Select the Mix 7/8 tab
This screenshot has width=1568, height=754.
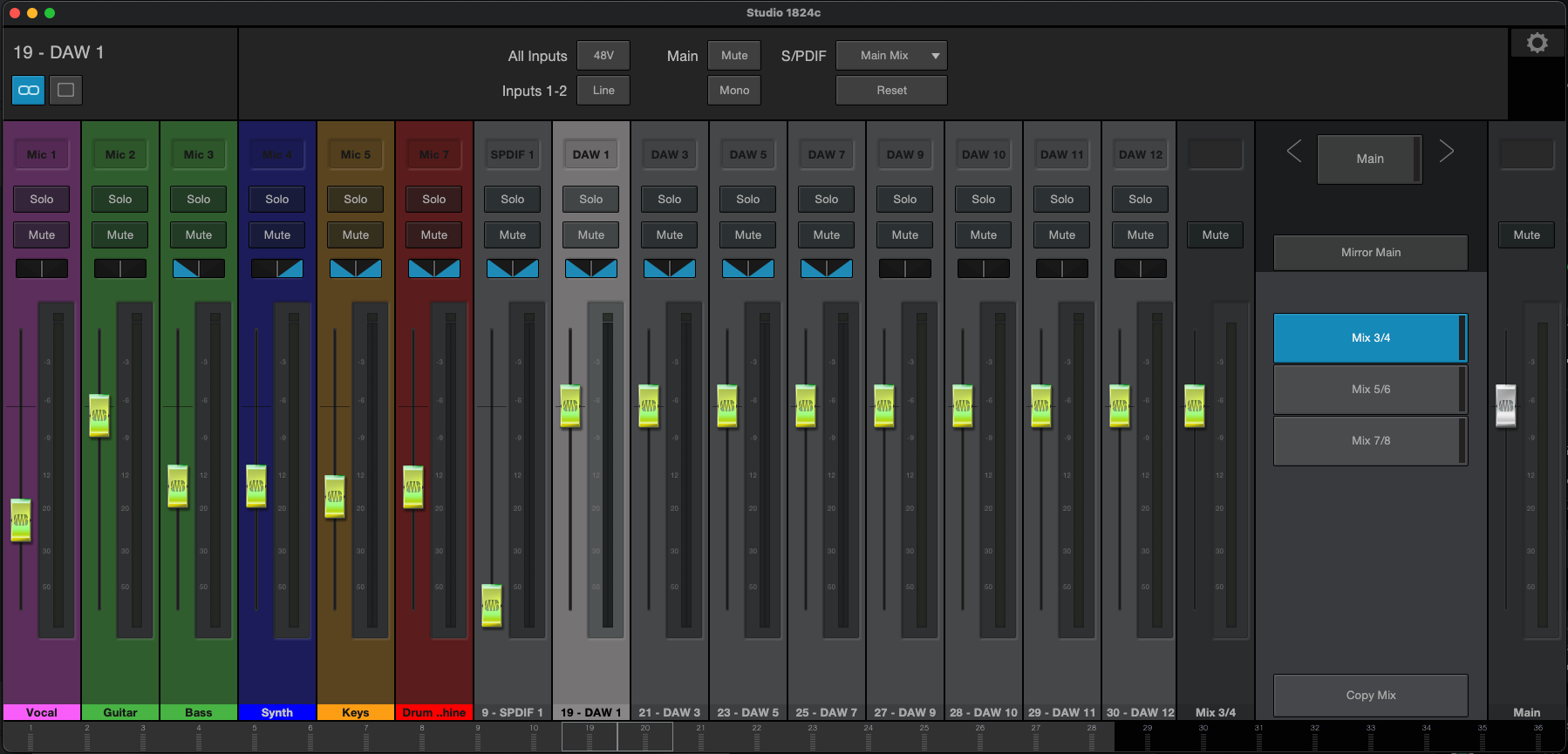1371,440
